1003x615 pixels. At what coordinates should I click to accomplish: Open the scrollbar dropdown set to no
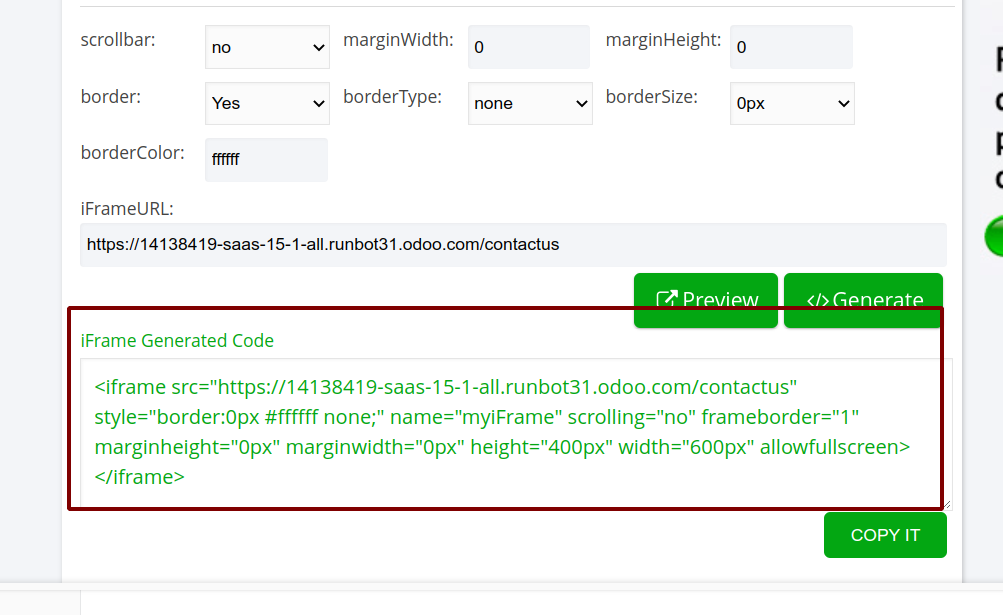(267, 47)
